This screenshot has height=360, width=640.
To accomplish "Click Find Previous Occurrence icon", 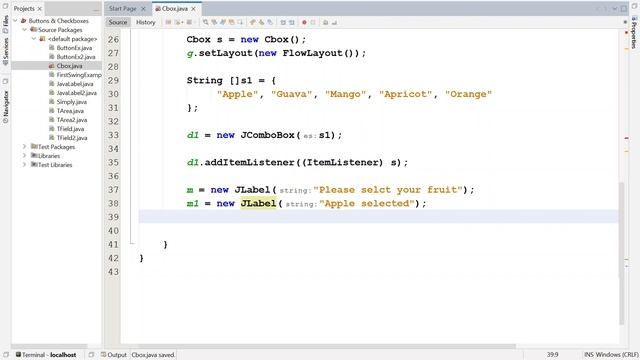I will click(x=214, y=22).
